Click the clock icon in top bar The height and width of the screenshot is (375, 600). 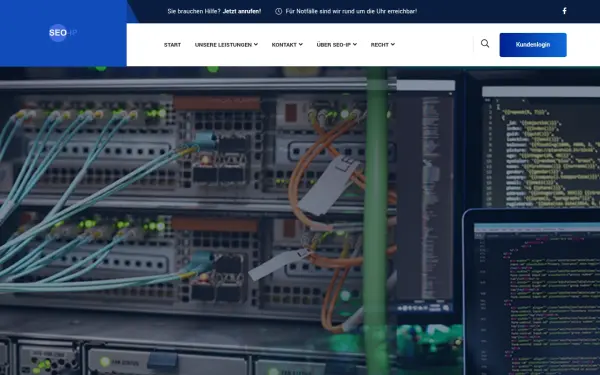click(x=279, y=11)
